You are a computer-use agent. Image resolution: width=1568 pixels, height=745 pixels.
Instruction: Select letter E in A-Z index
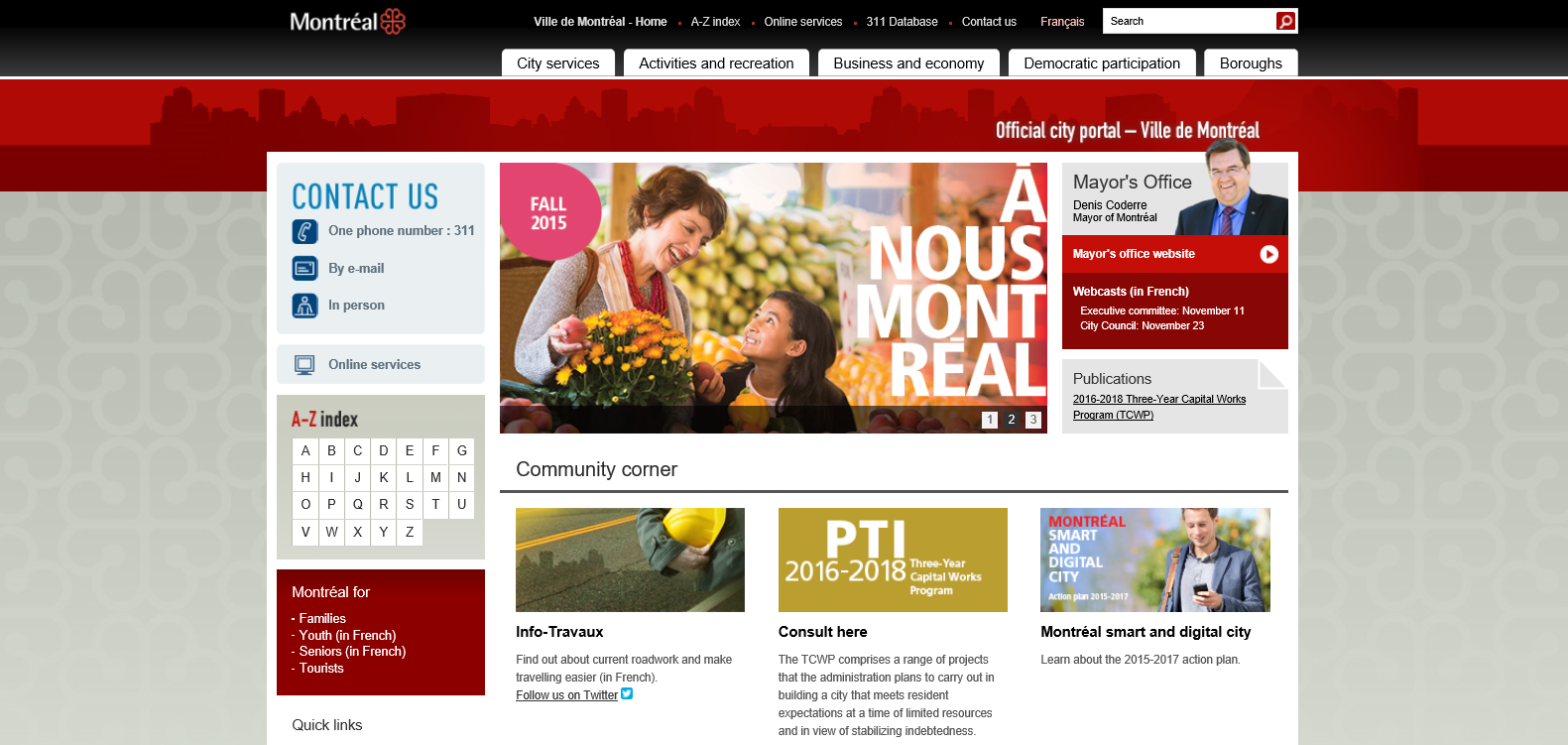tap(410, 450)
